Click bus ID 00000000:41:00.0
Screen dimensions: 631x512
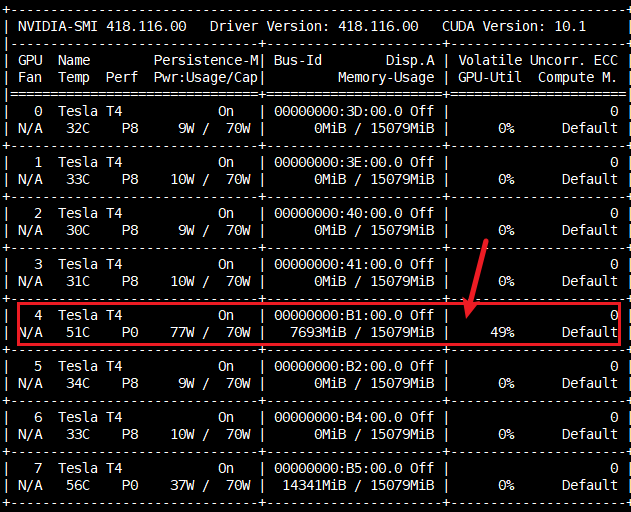pyautogui.click(x=338, y=264)
